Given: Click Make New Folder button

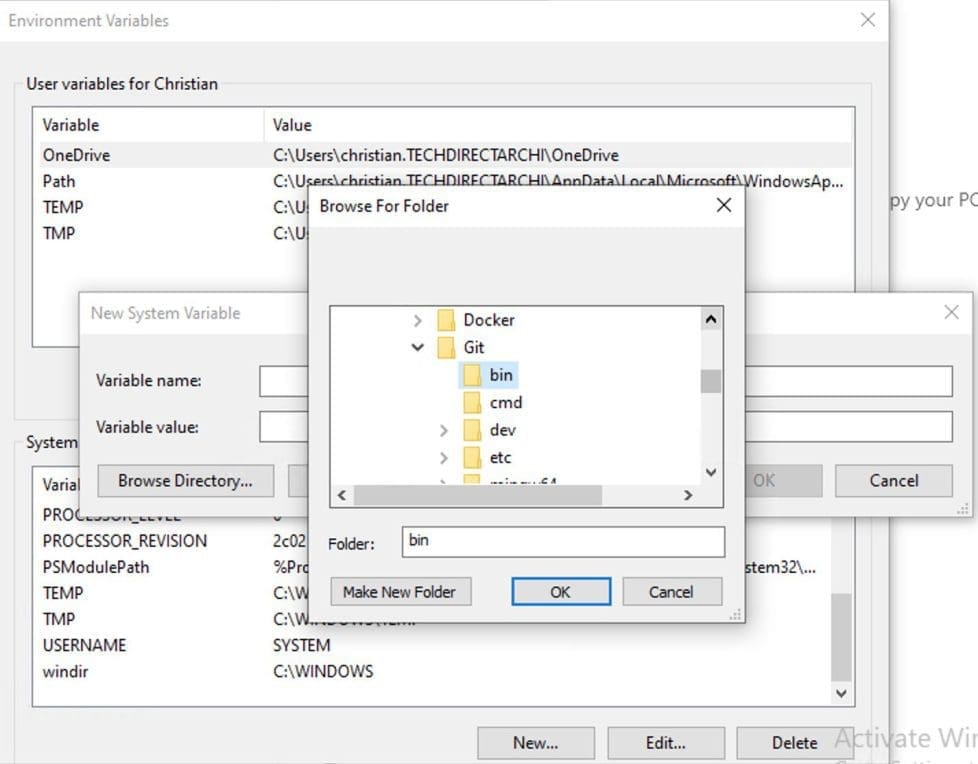Looking at the screenshot, I should 399,592.
